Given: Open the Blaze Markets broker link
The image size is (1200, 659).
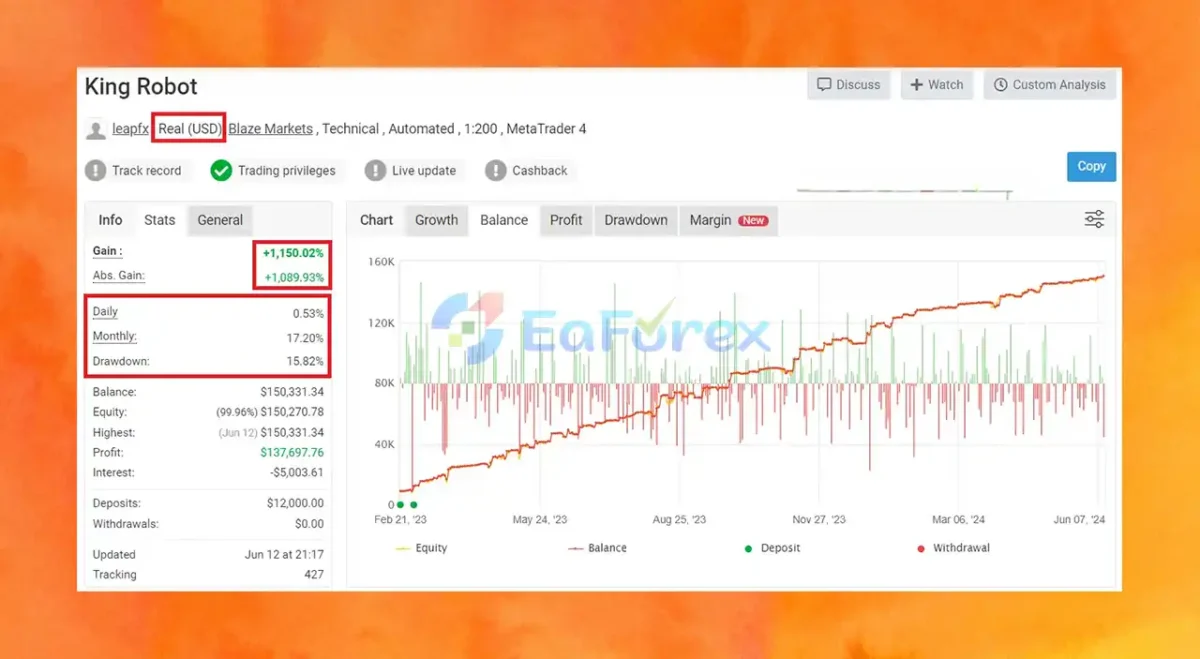Looking at the screenshot, I should click(x=271, y=129).
